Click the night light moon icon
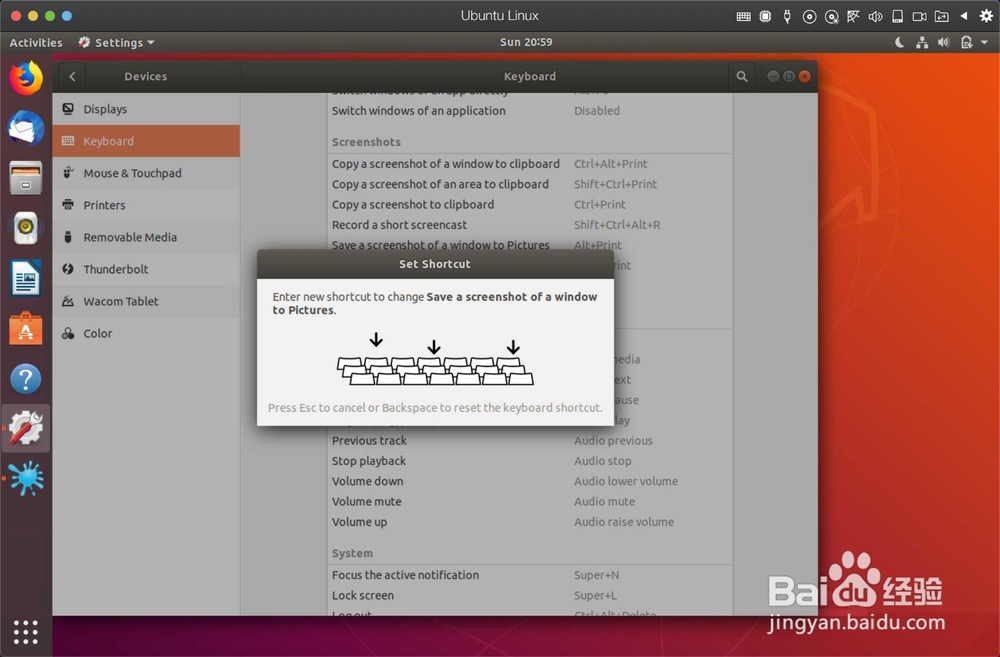 (899, 43)
